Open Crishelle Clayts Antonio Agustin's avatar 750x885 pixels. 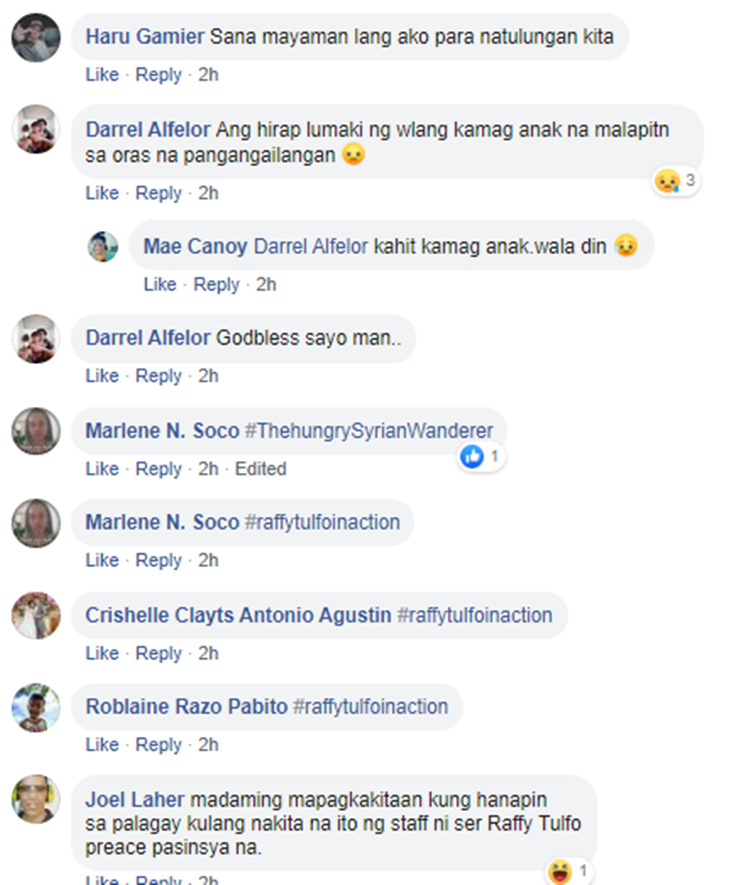pos(36,615)
